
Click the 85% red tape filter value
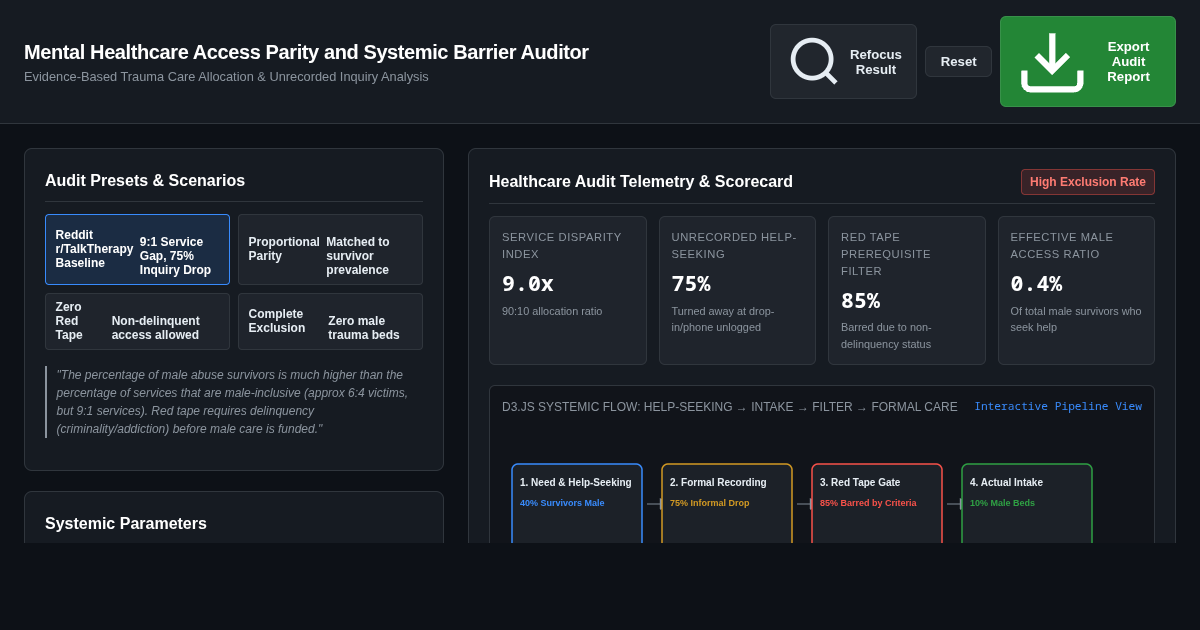click(x=860, y=300)
